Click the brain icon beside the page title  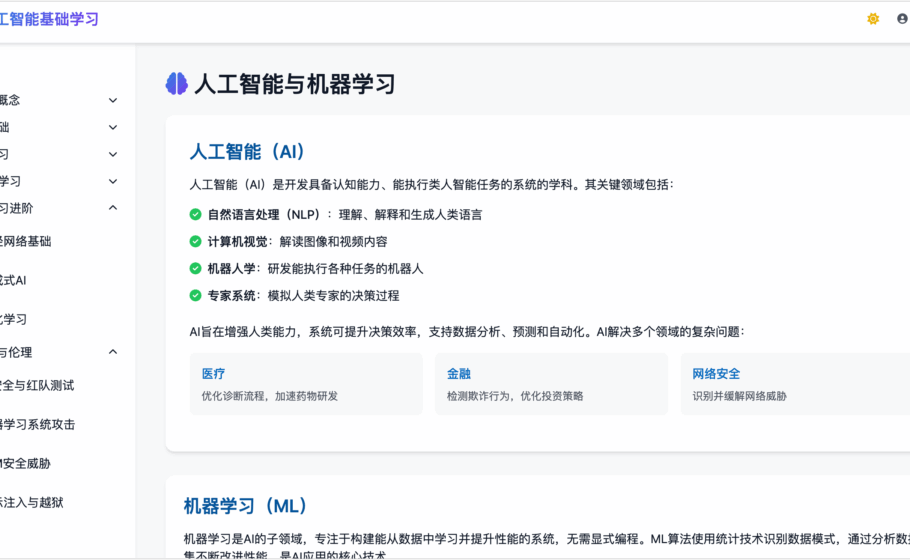177,84
